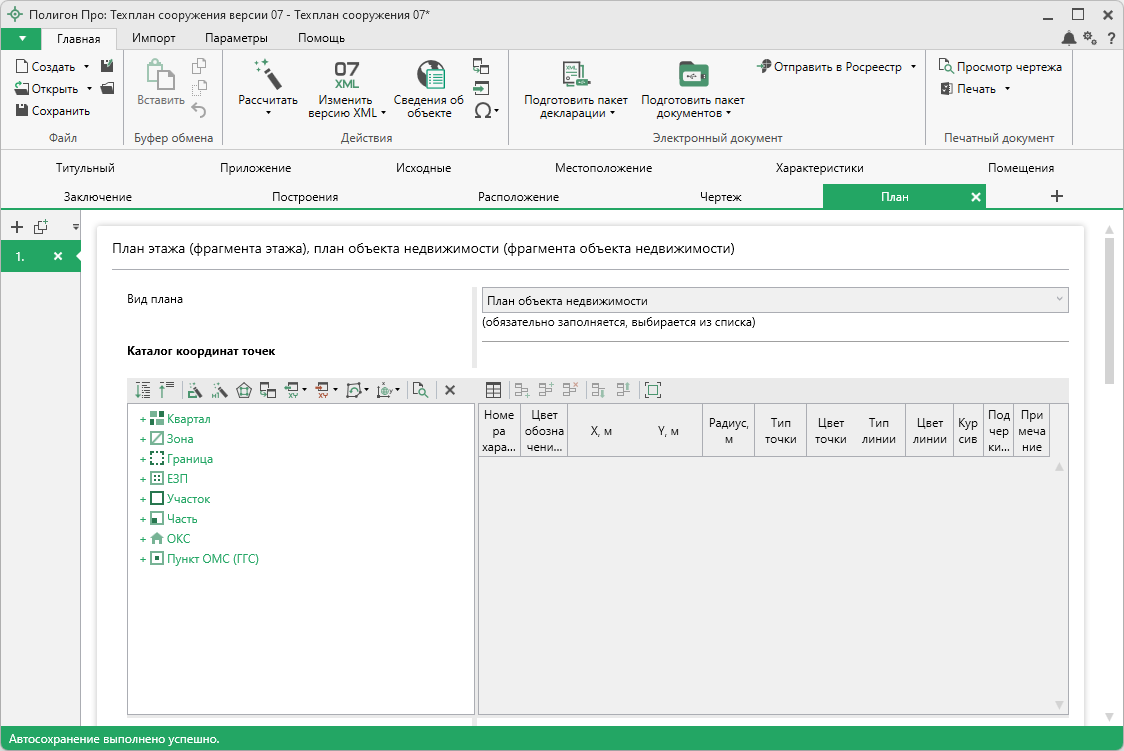Close the План tab

click(975, 197)
